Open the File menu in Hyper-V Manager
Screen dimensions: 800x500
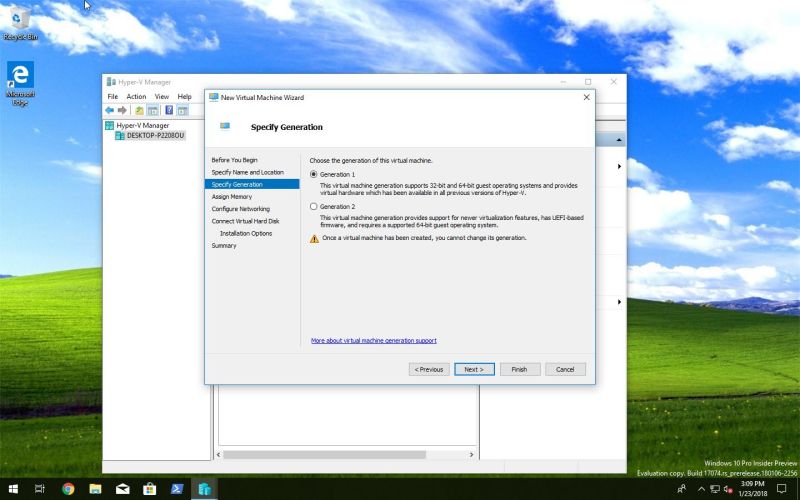click(x=112, y=96)
